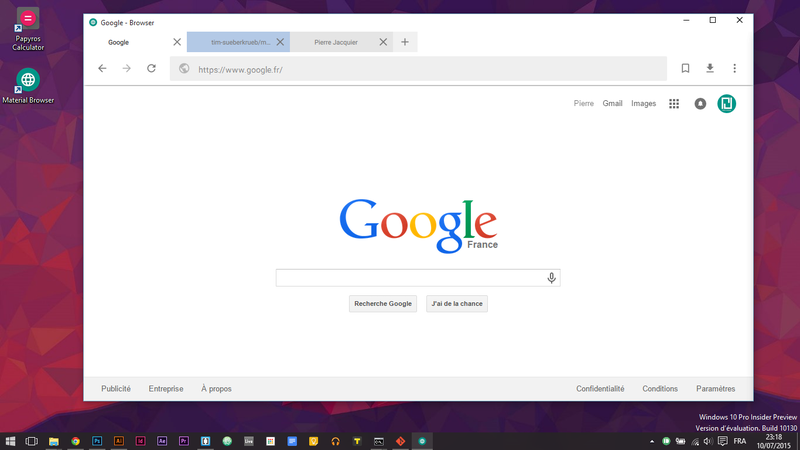Open the Action Center notifications icon
This screenshot has height=450, width=800.
722,441
